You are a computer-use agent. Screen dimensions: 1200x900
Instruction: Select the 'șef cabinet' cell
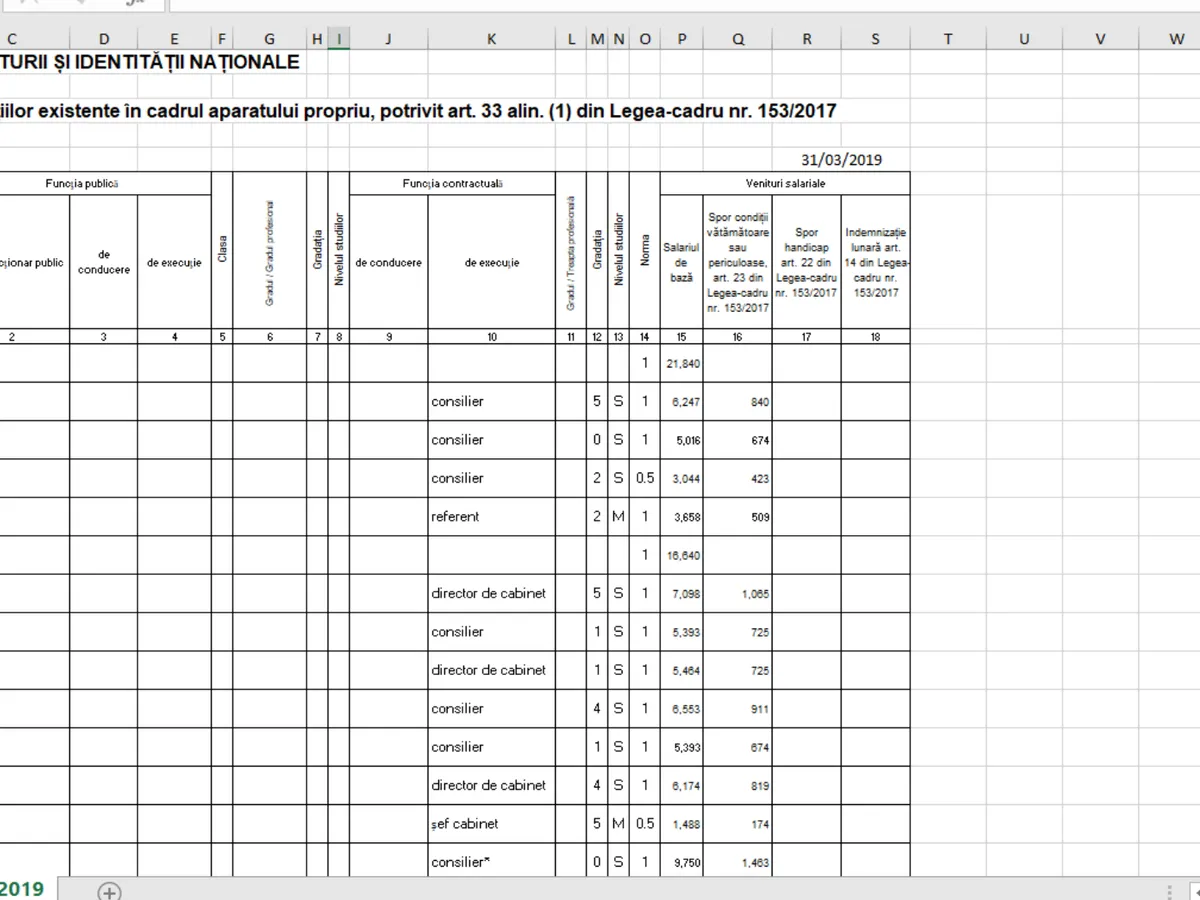[491, 824]
